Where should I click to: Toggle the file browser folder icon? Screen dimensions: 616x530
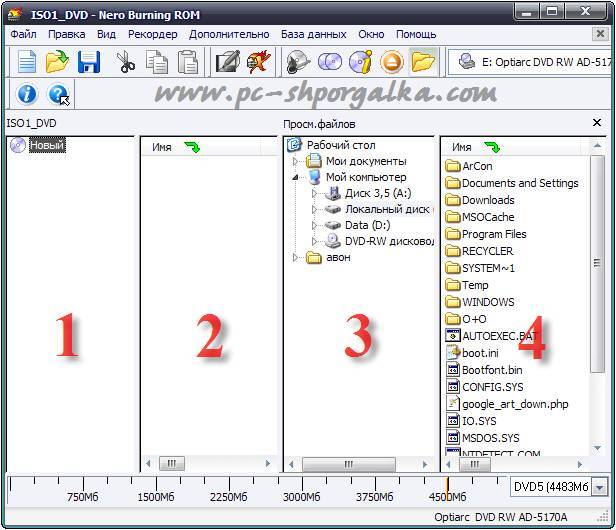pos(423,62)
